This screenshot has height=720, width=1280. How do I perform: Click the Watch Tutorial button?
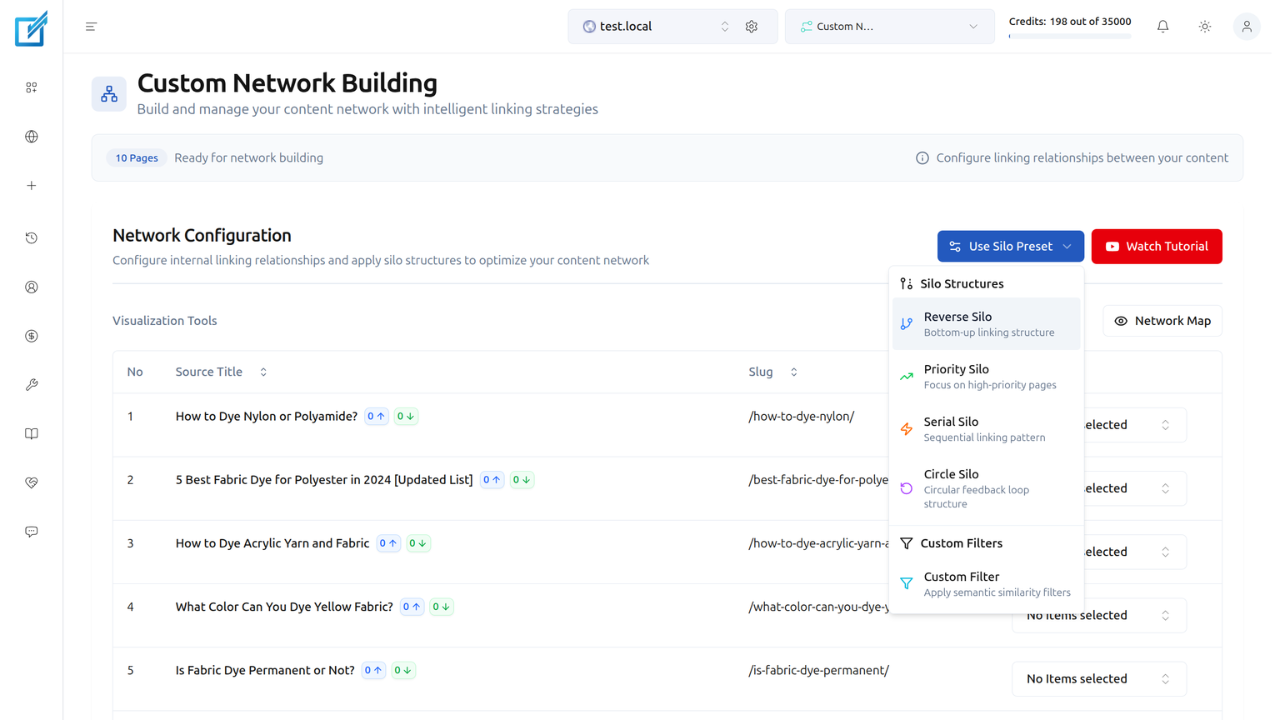point(1156,246)
